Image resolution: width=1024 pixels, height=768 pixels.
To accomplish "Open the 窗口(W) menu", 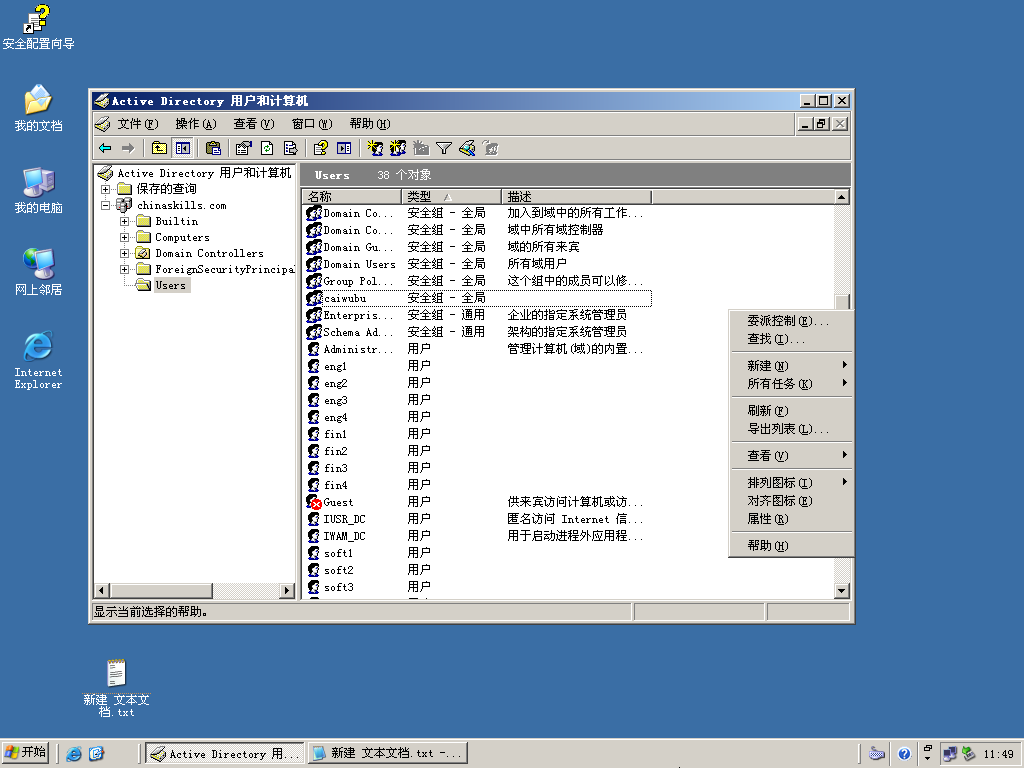I will [312, 124].
